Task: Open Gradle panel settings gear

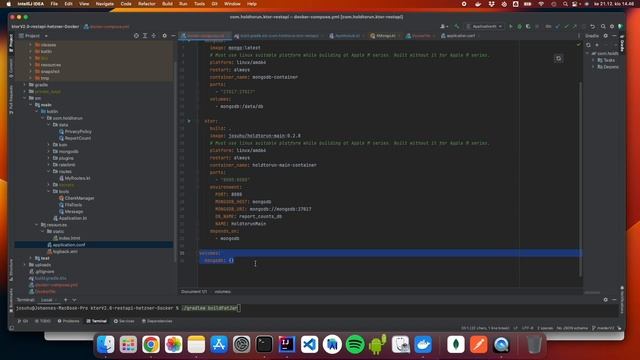Action: (x=606, y=36)
